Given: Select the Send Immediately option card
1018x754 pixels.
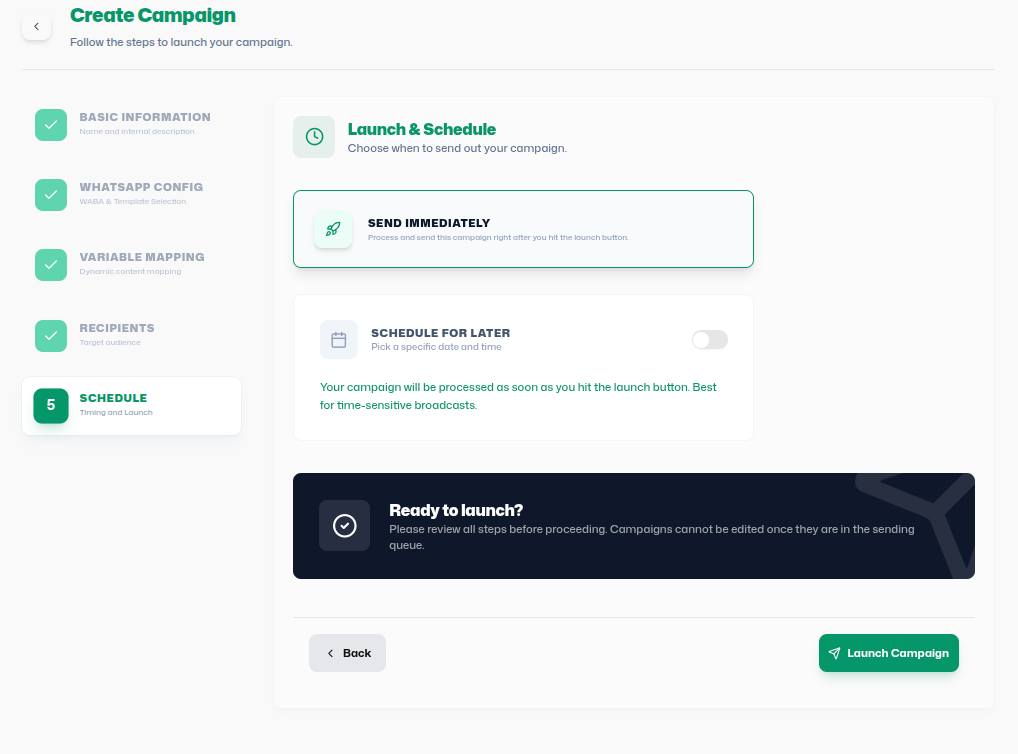Looking at the screenshot, I should [x=523, y=229].
